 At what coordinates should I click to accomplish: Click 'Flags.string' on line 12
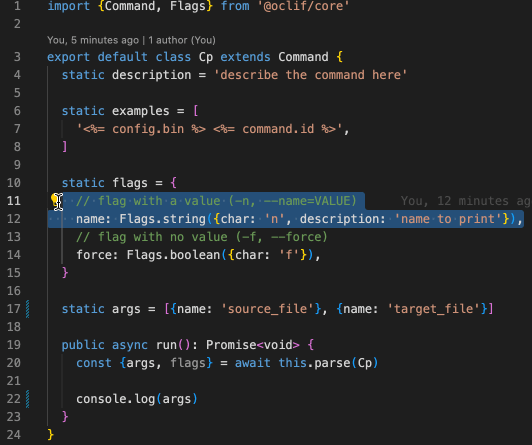pyautogui.click(x=162, y=219)
